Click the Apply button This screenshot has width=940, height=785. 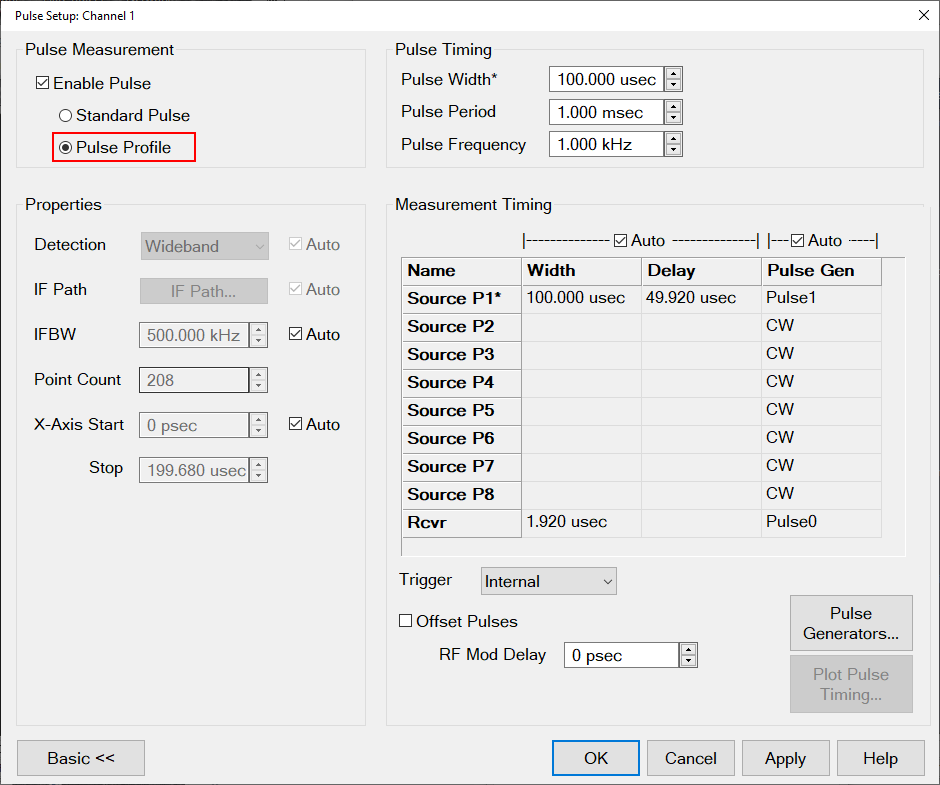pyautogui.click(x=785, y=758)
